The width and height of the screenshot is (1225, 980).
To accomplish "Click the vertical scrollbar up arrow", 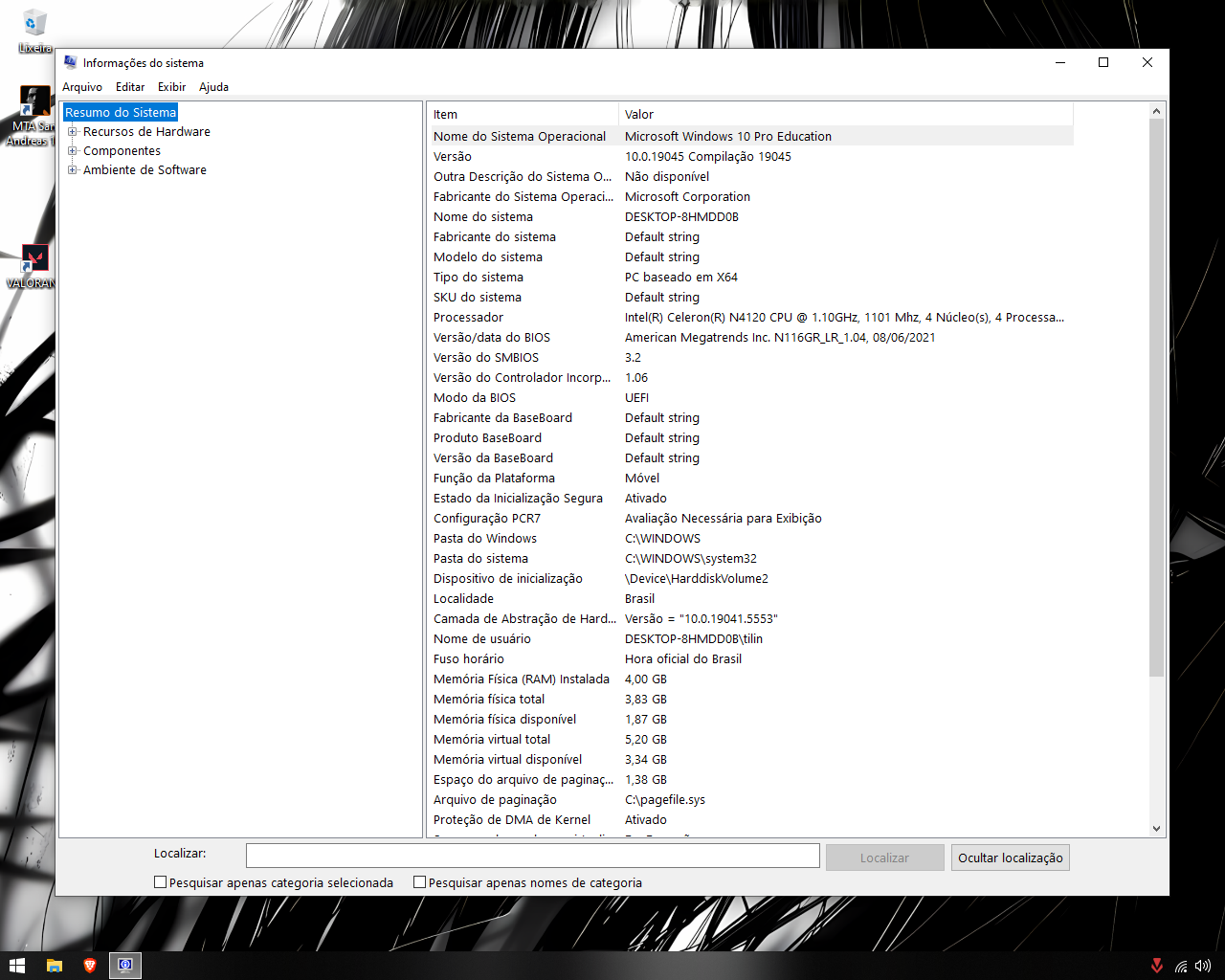I will [x=1156, y=111].
